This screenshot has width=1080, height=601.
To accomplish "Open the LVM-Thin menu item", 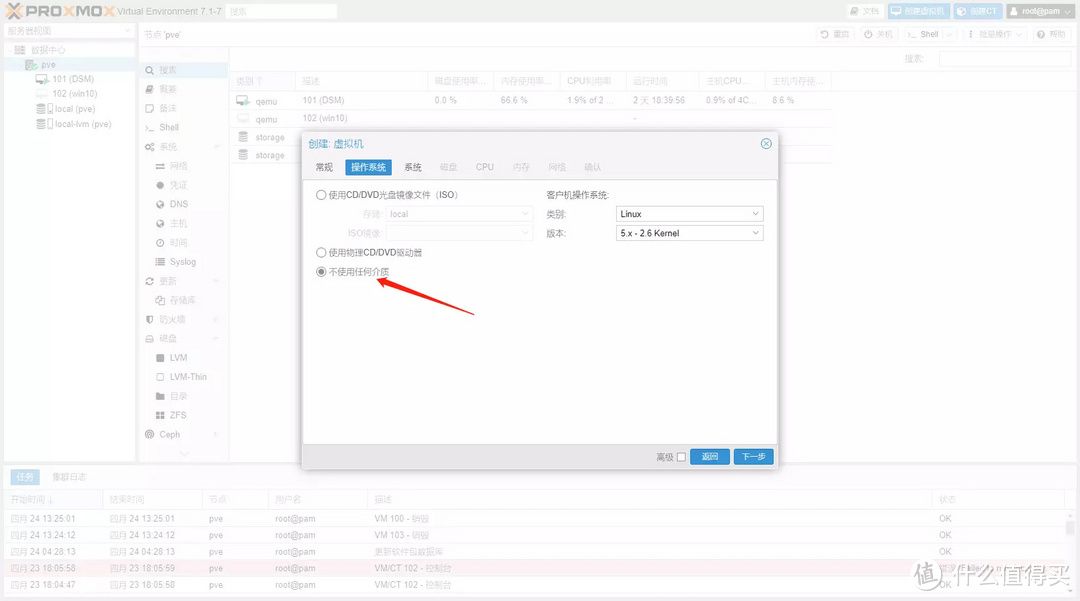I will [x=183, y=377].
